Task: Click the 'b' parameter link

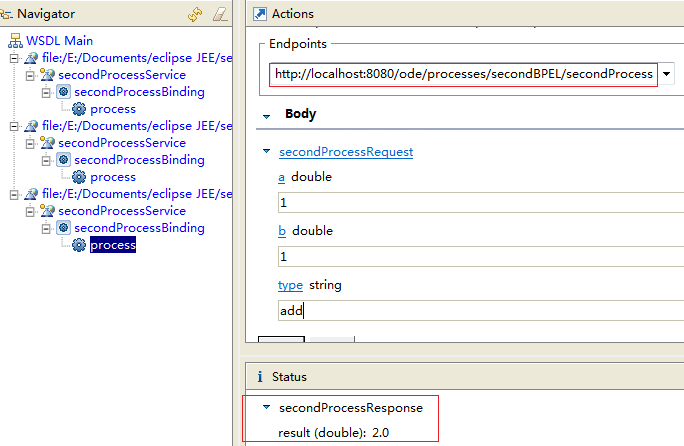Action: [x=282, y=231]
